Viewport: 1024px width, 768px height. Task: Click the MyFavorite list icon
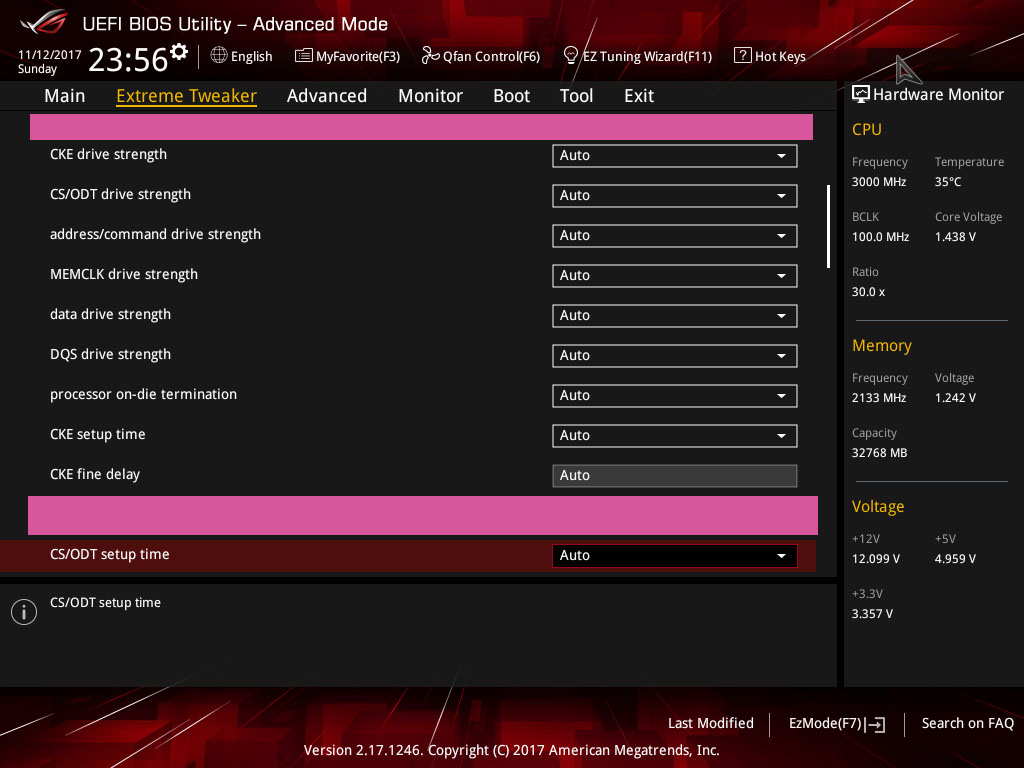[x=304, y=56]
